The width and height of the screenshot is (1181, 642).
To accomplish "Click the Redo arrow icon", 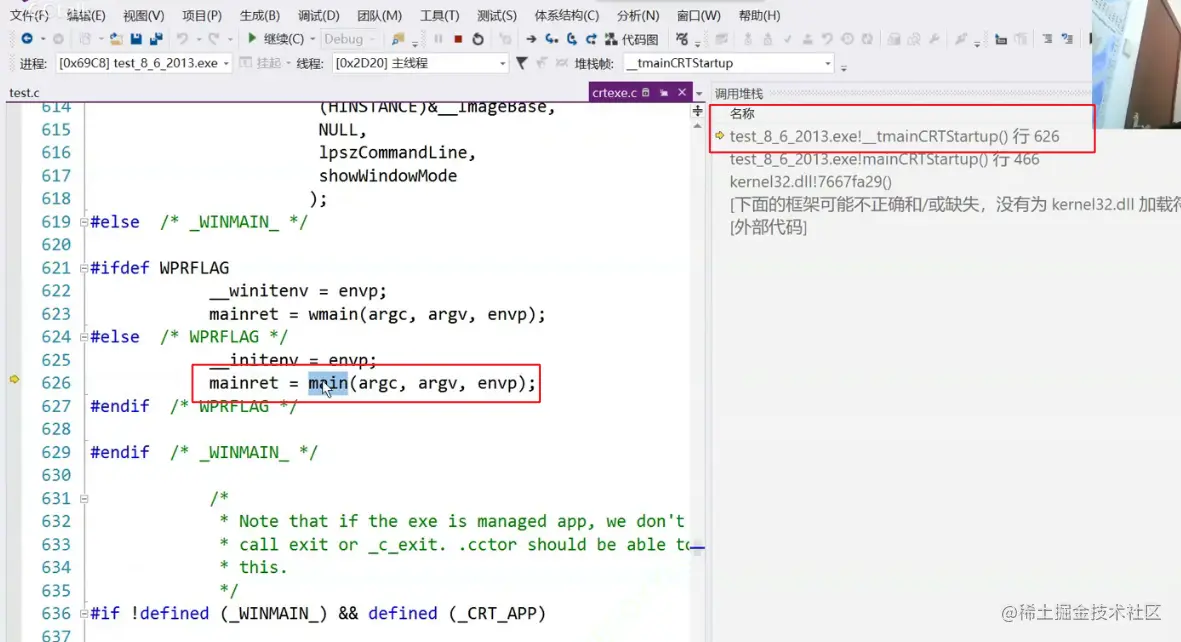I will (x=214, y=38).
